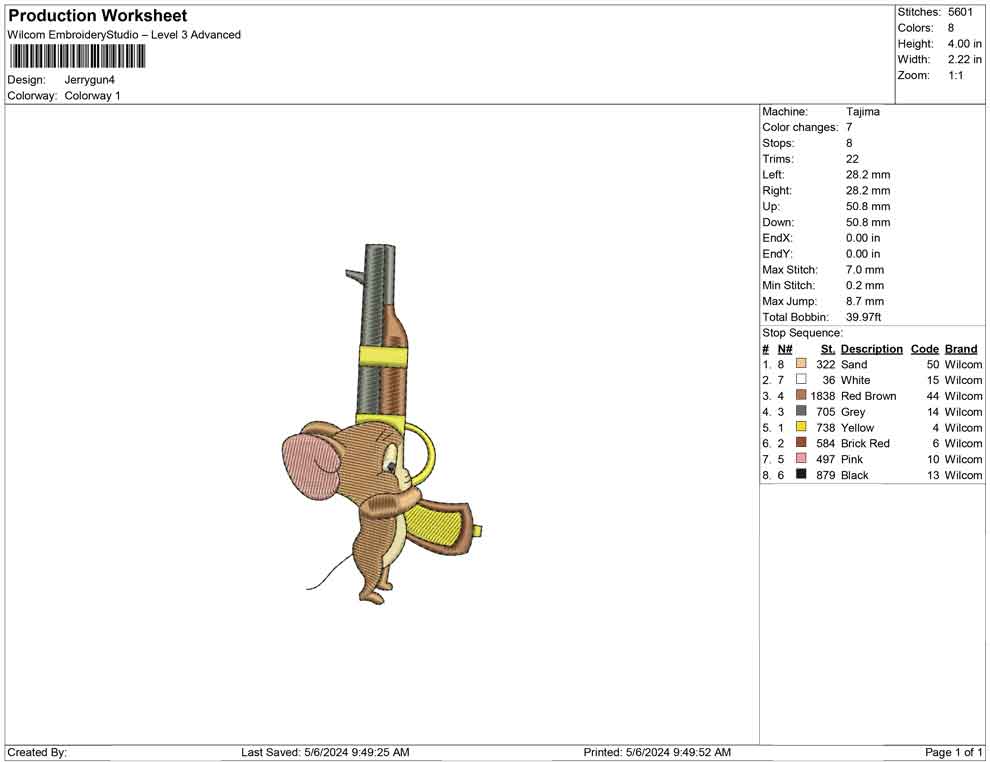Click the Sand color swatch
Image resolution: width=990 pixels, height=762 pixels.
point(801,363)
